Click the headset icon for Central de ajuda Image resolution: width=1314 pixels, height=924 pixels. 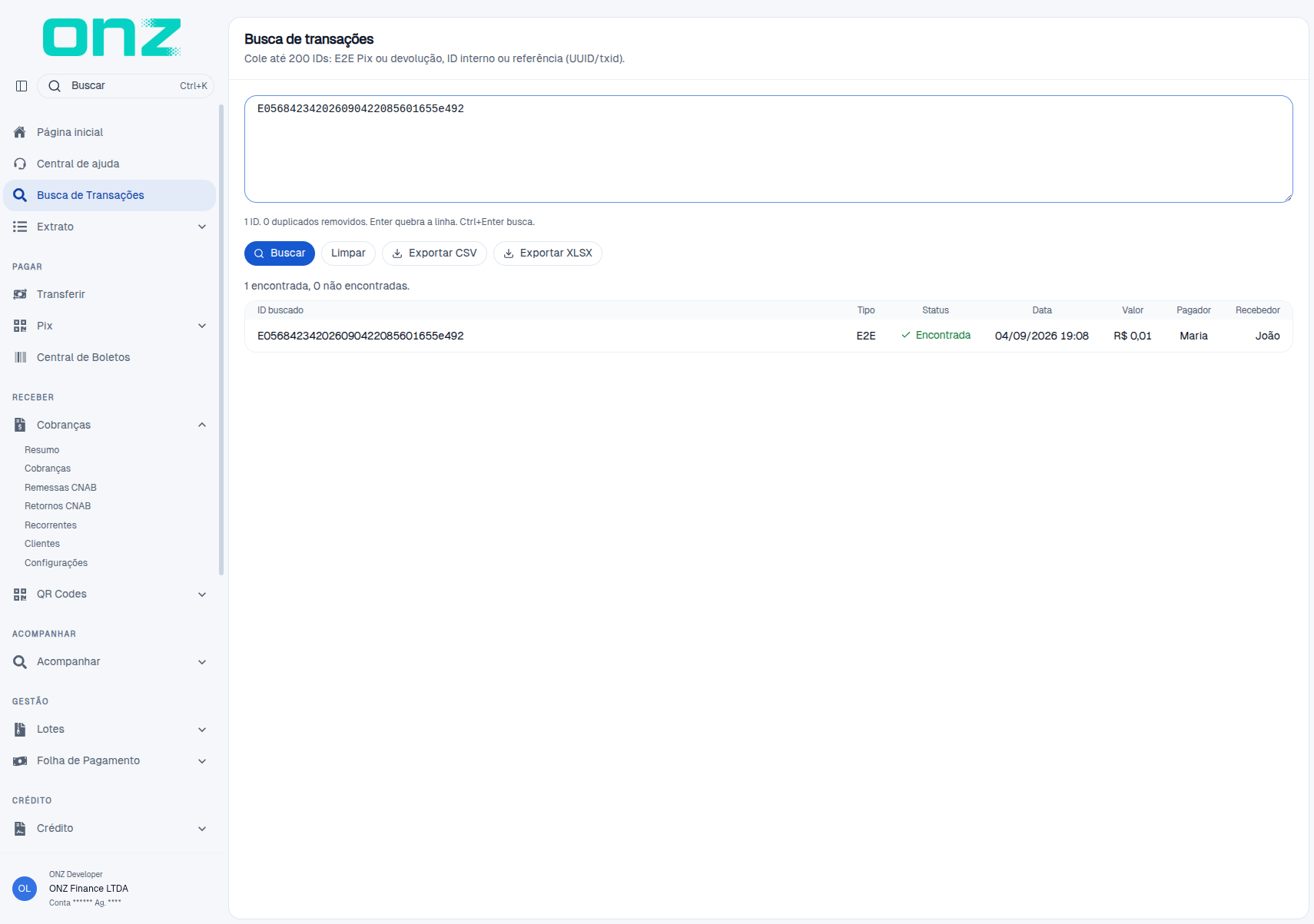(x=20, y=164)
